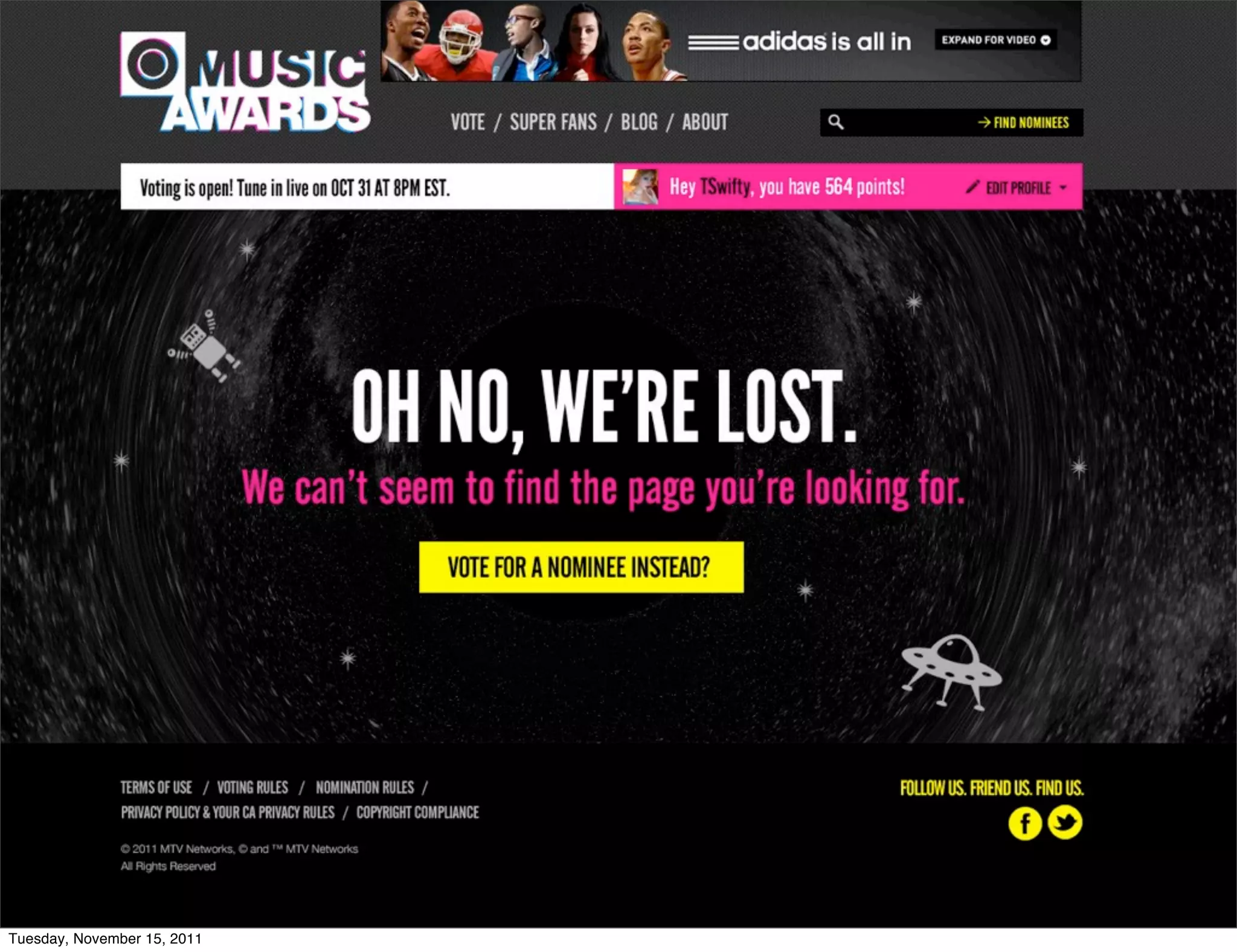Screen dimensions: 1237x952
Task: Open the Terms of Use link
Action: click(x=156, y=788)
